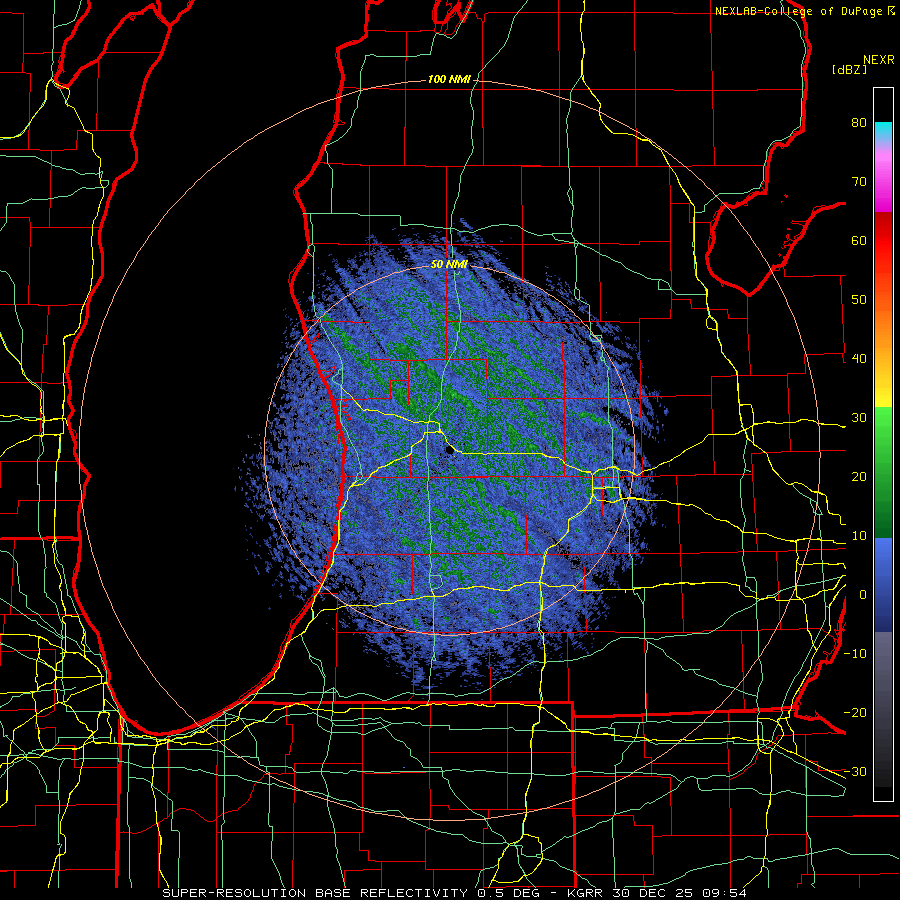
Task: Click the green band of the color scale
Action: tap(883, 472)
